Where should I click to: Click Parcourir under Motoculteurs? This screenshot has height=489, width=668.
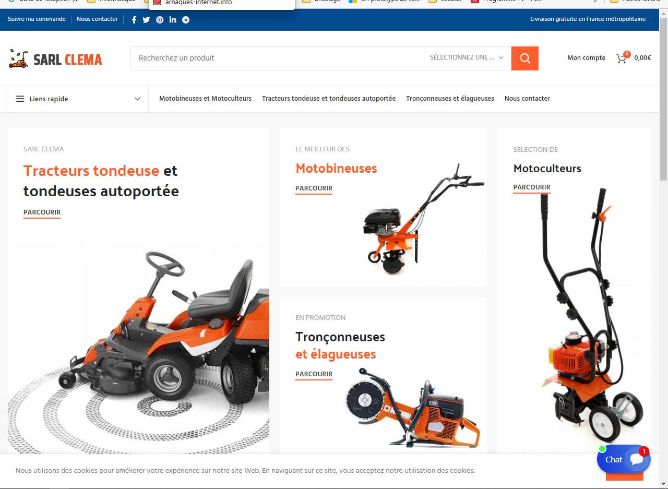tap(532, 187)
